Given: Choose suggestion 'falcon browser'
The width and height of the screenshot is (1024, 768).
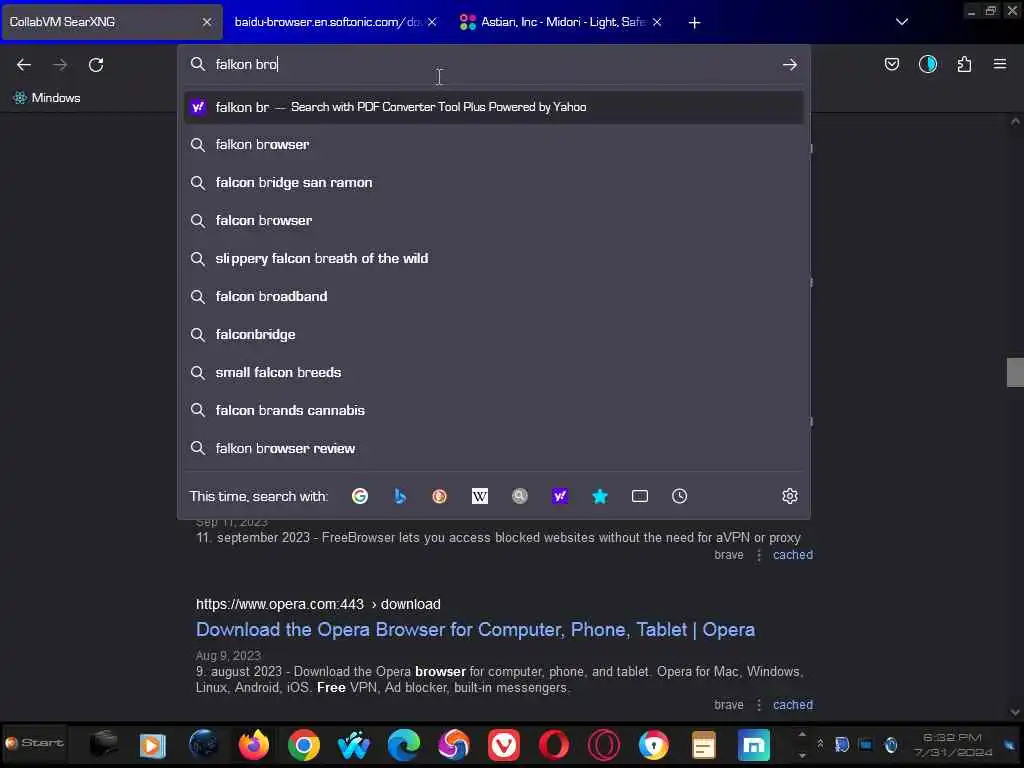Looking at the screenshot, I should click(493, 220).
